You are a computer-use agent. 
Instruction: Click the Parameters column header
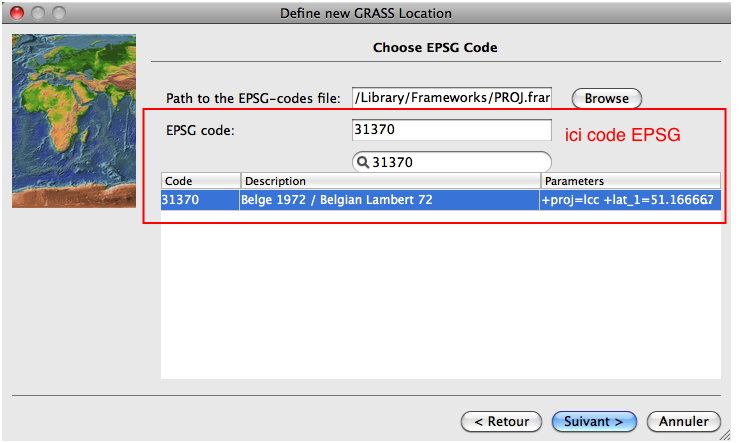click(630, 181)
